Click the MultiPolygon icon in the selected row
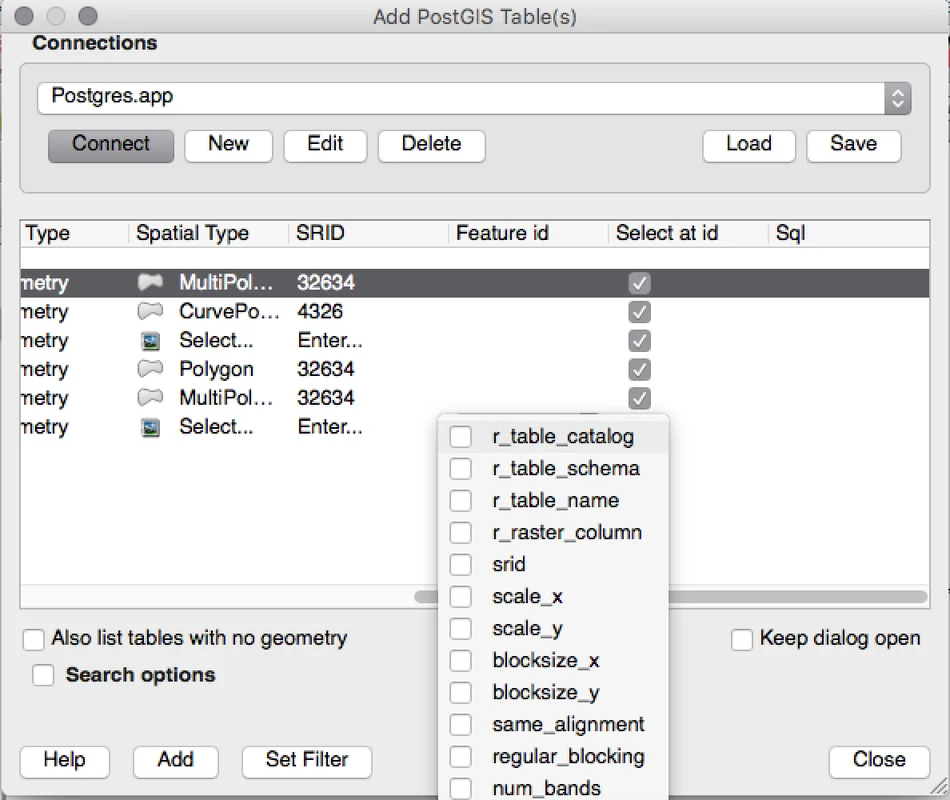Screen dimensions: 950x800 coord(150,283)
